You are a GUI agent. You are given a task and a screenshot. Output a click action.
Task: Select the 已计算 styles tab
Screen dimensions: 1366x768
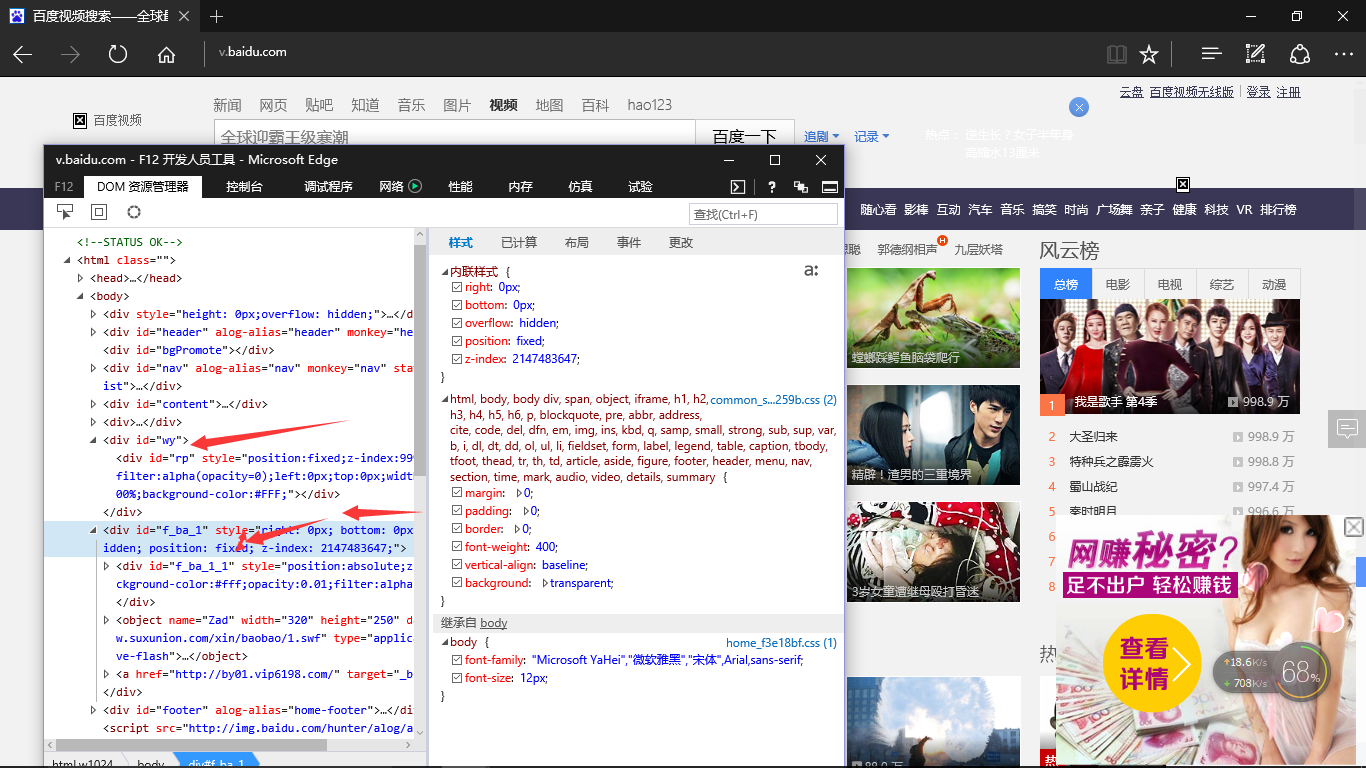point(519,242)
